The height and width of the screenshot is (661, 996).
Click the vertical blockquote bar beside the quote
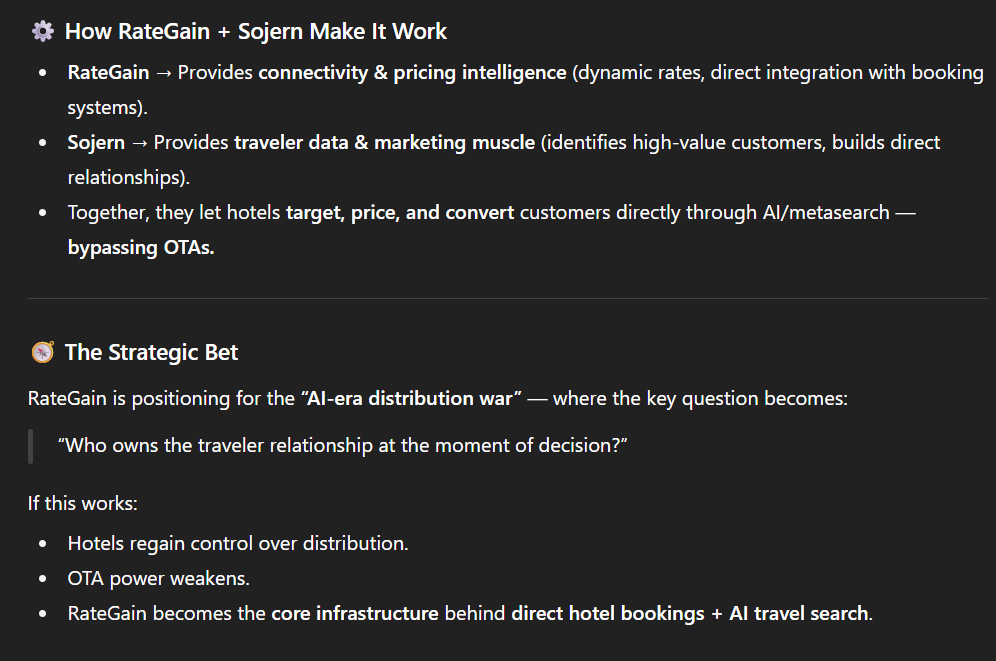point(31,446)
